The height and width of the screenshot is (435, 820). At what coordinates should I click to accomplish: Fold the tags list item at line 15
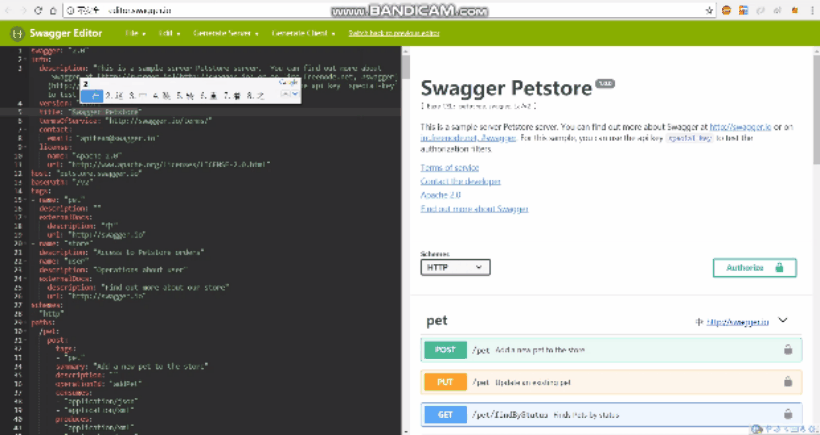(27, 200)
